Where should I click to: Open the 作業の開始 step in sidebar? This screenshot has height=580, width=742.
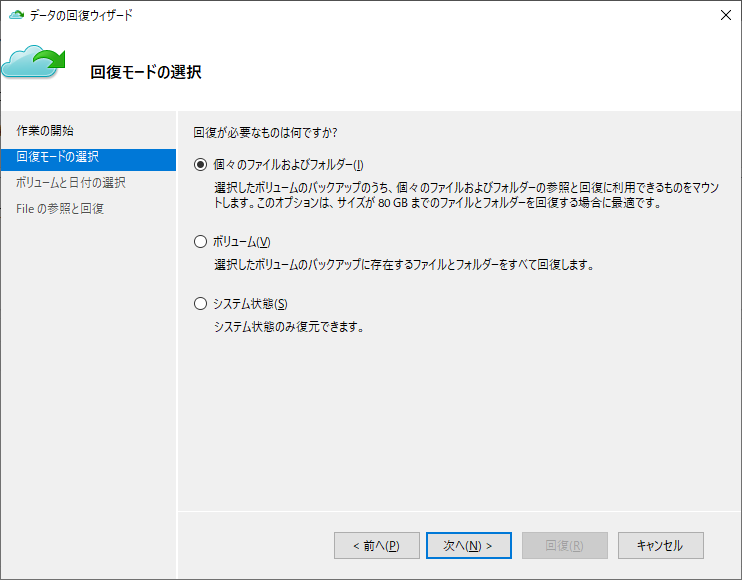pos(45,131)
